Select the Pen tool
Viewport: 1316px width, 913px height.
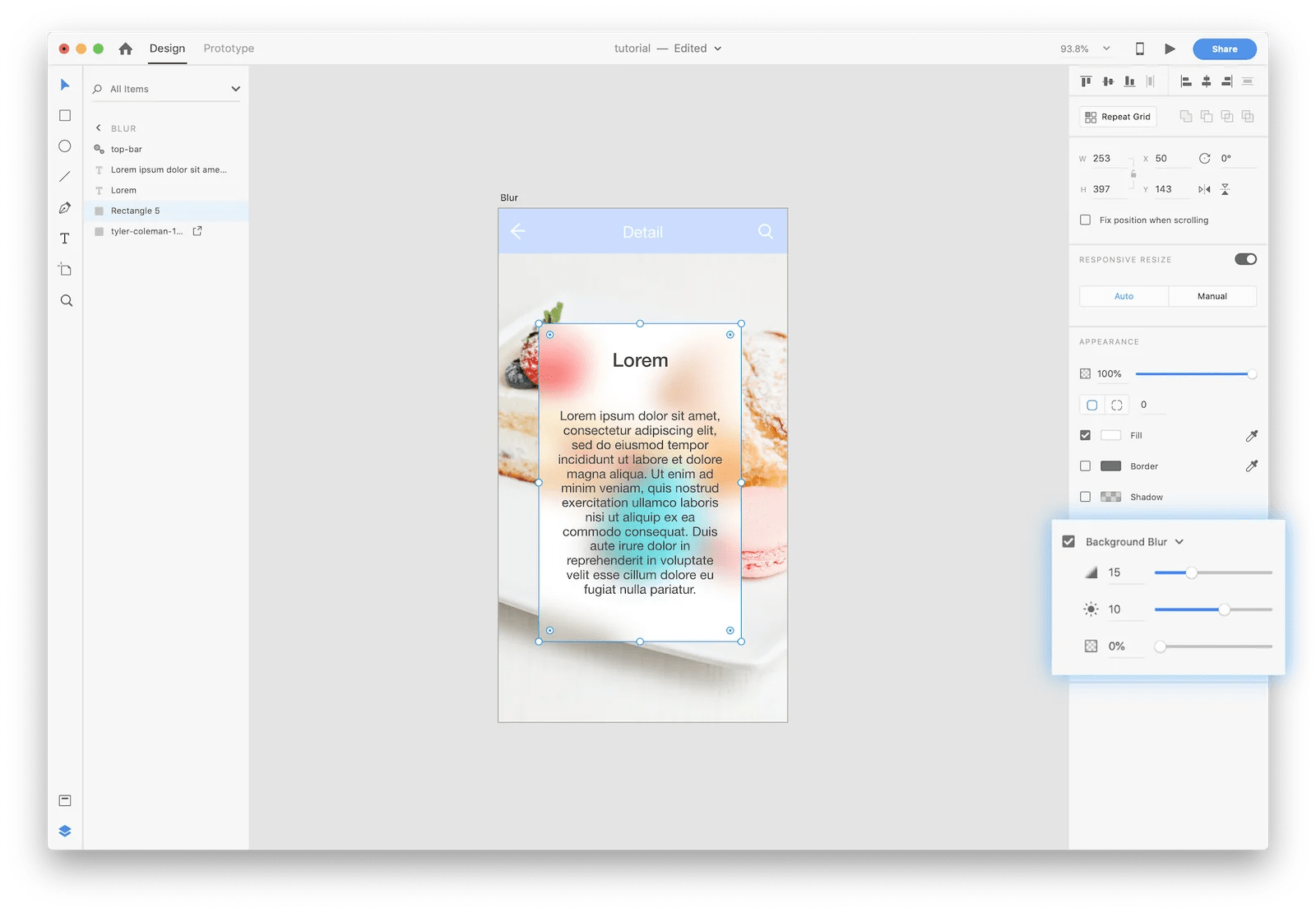pos(65,208)
